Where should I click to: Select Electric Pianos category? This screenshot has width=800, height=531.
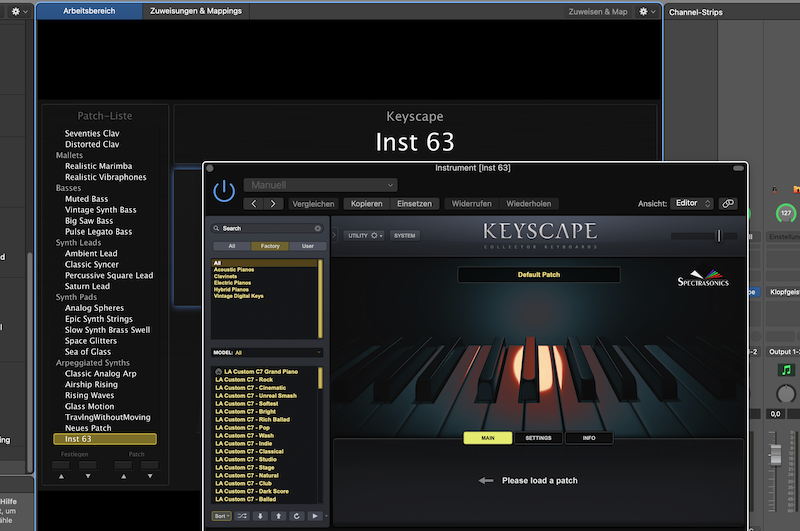(232, 283)
